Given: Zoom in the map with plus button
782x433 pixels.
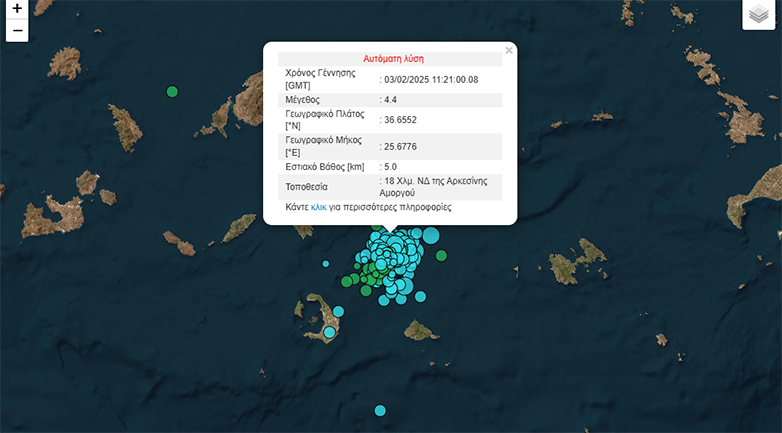Looking at the screenshot, I should (17, 9).
